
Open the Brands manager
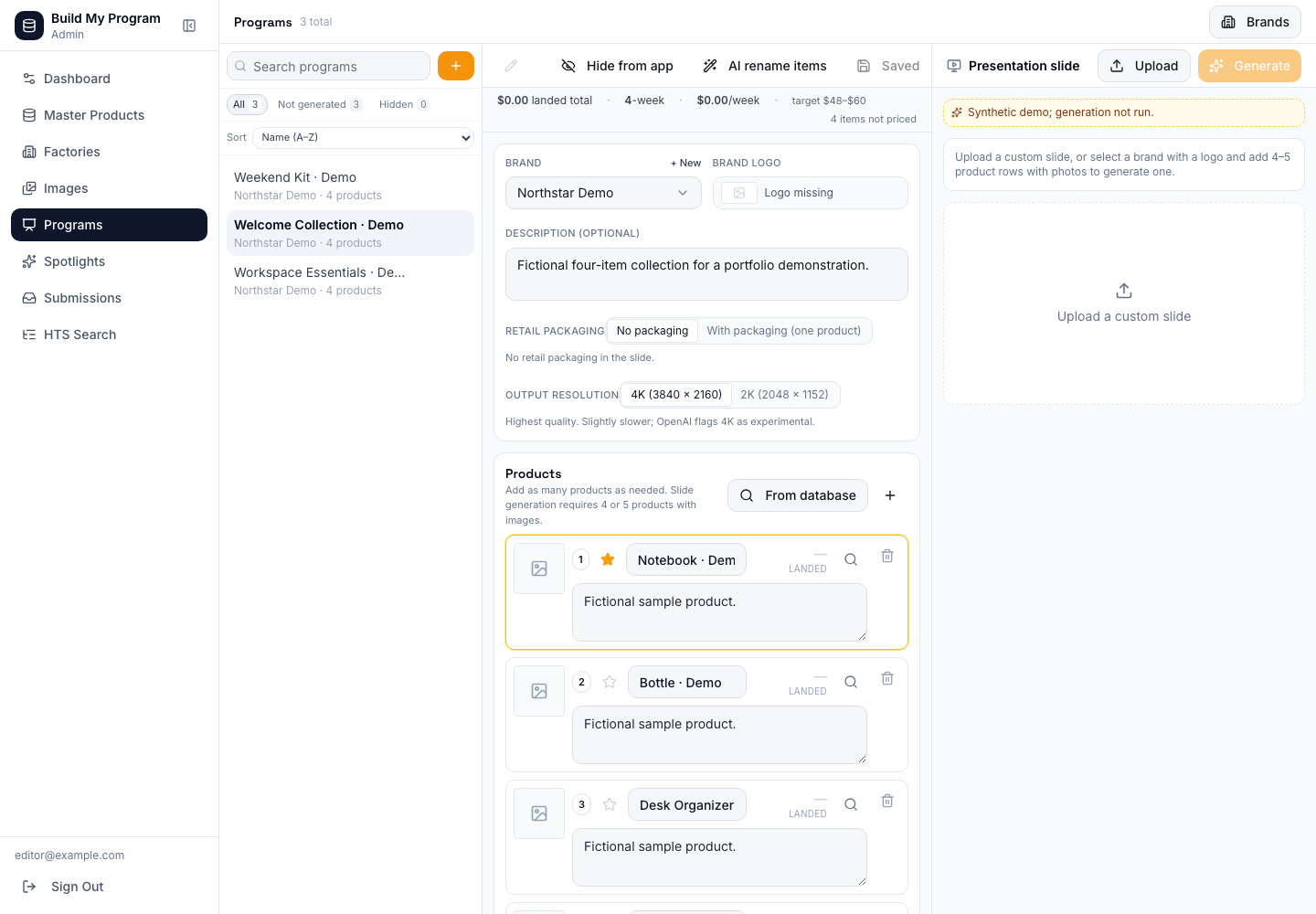(1255, 22)
